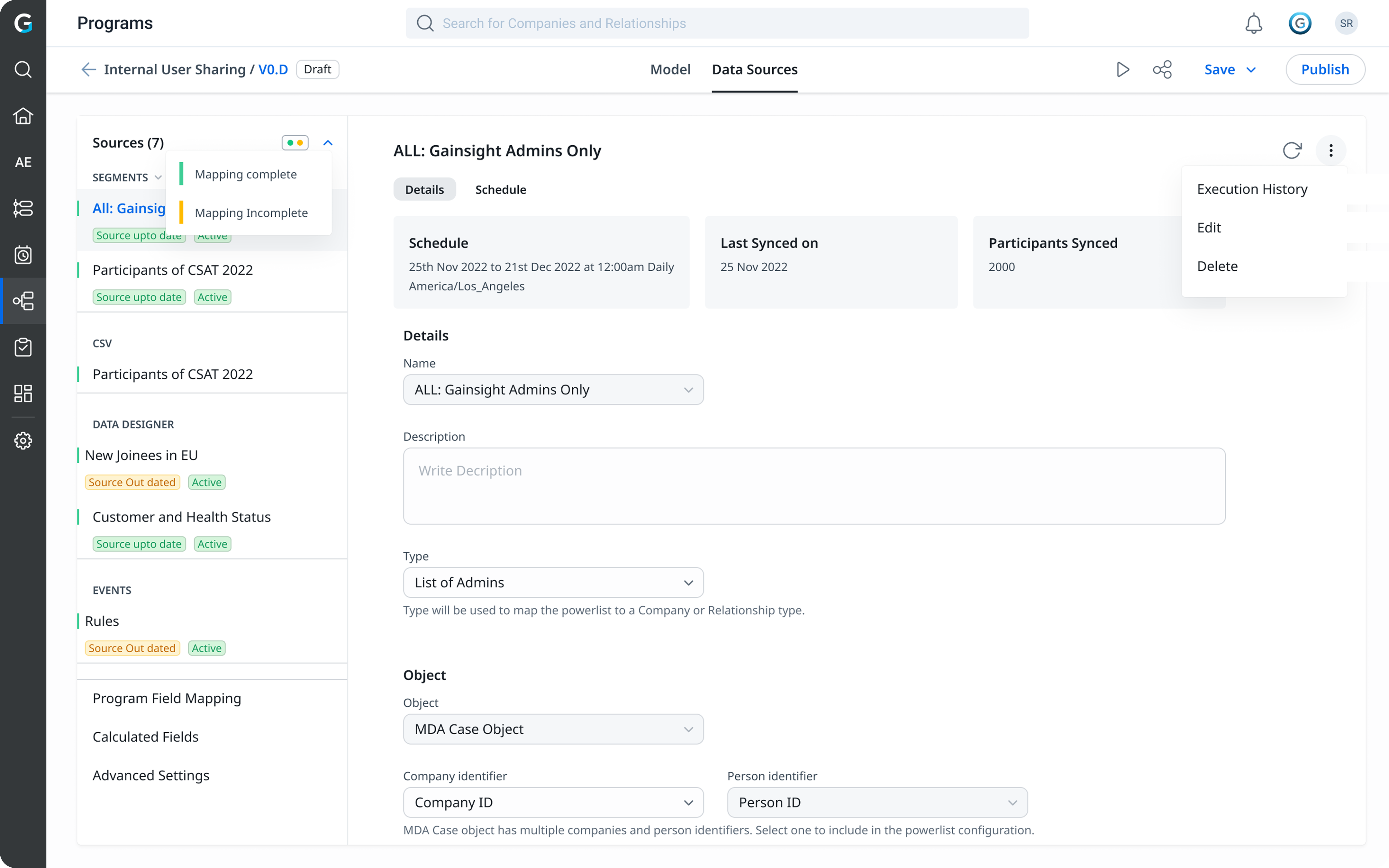The height and width of the screenshot is (868, 1389).
Task: Open the Save dropdown arrow
Action: tap(1251, 69)
